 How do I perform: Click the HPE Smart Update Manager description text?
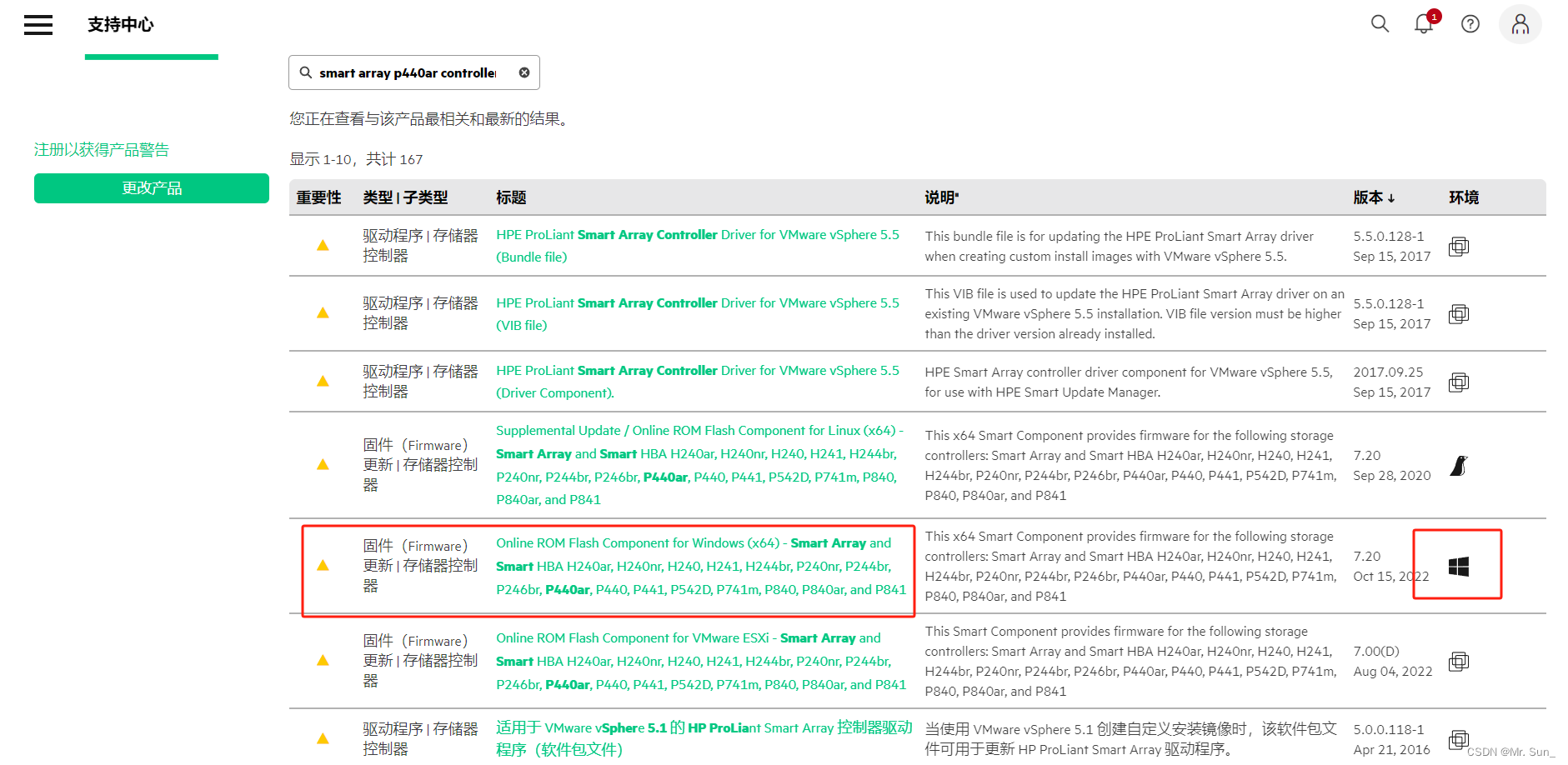click(1129, 382)
